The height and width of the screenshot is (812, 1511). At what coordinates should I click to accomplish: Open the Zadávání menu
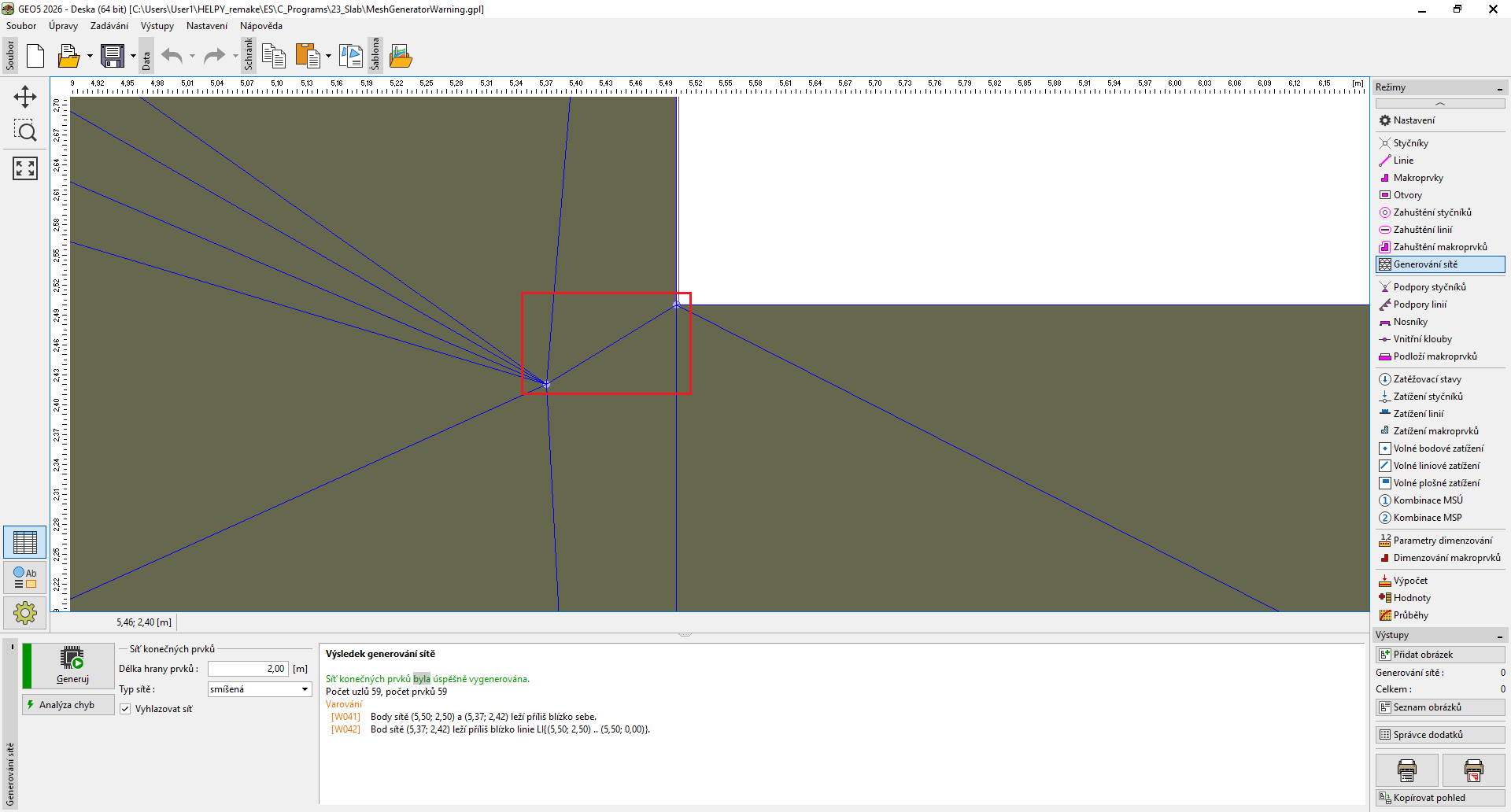(109, 26)
